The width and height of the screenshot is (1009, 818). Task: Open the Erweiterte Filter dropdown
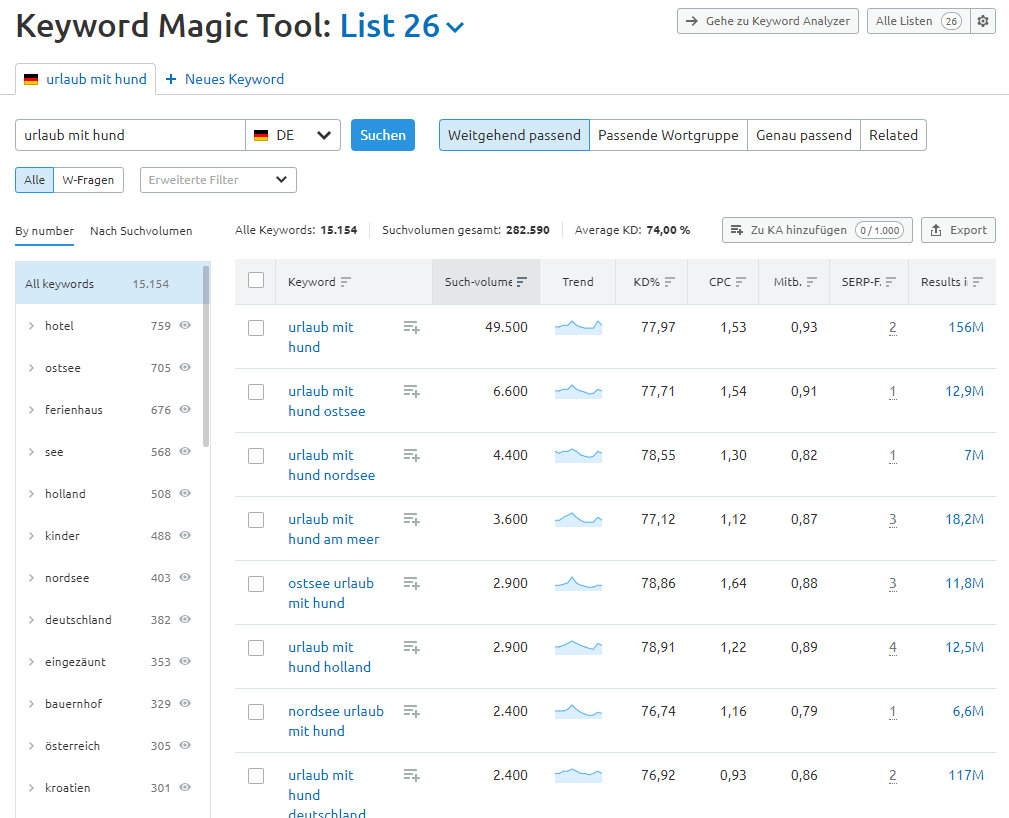click(x=218, y=180)
